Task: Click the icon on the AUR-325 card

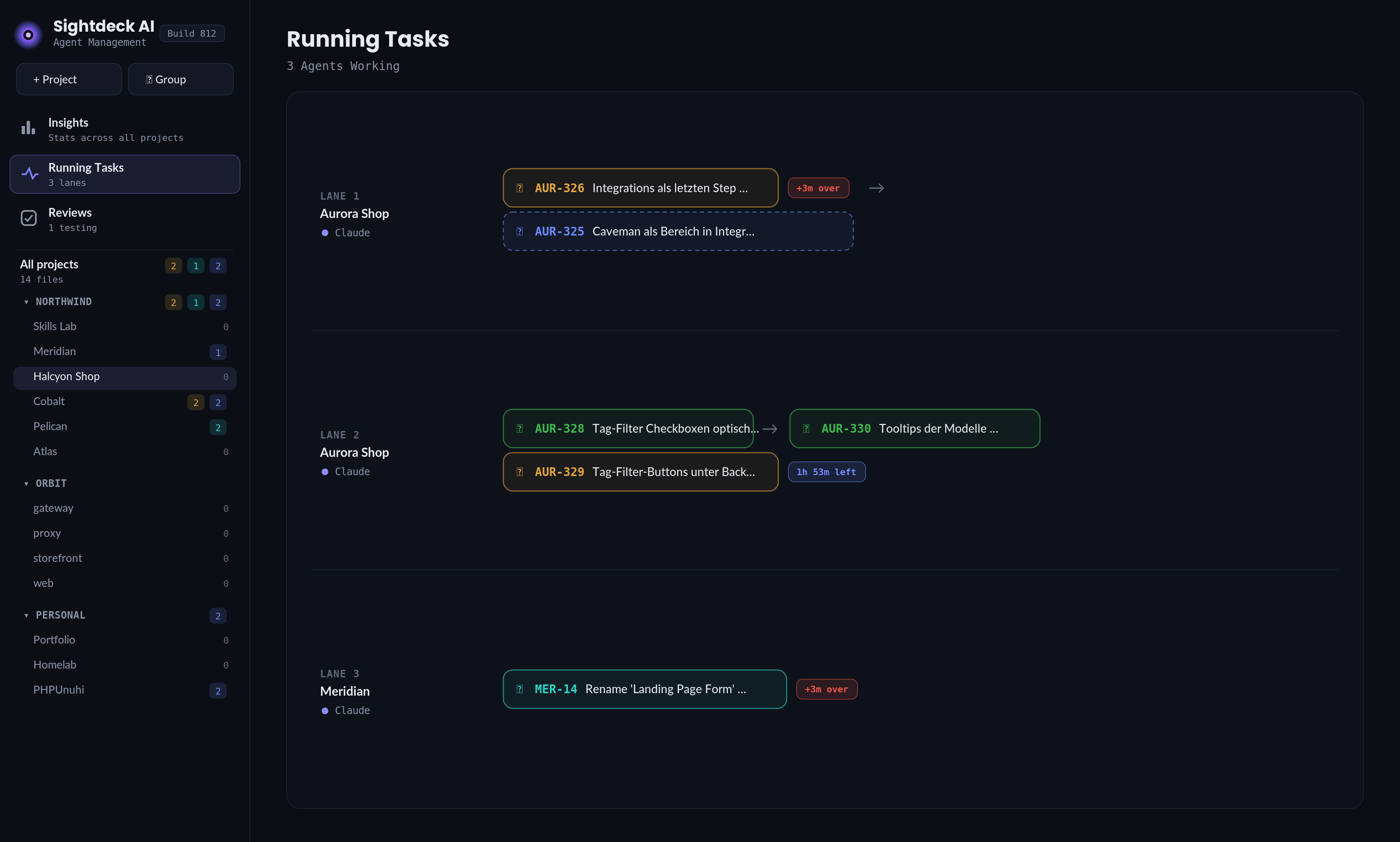Action: point(520,231)
